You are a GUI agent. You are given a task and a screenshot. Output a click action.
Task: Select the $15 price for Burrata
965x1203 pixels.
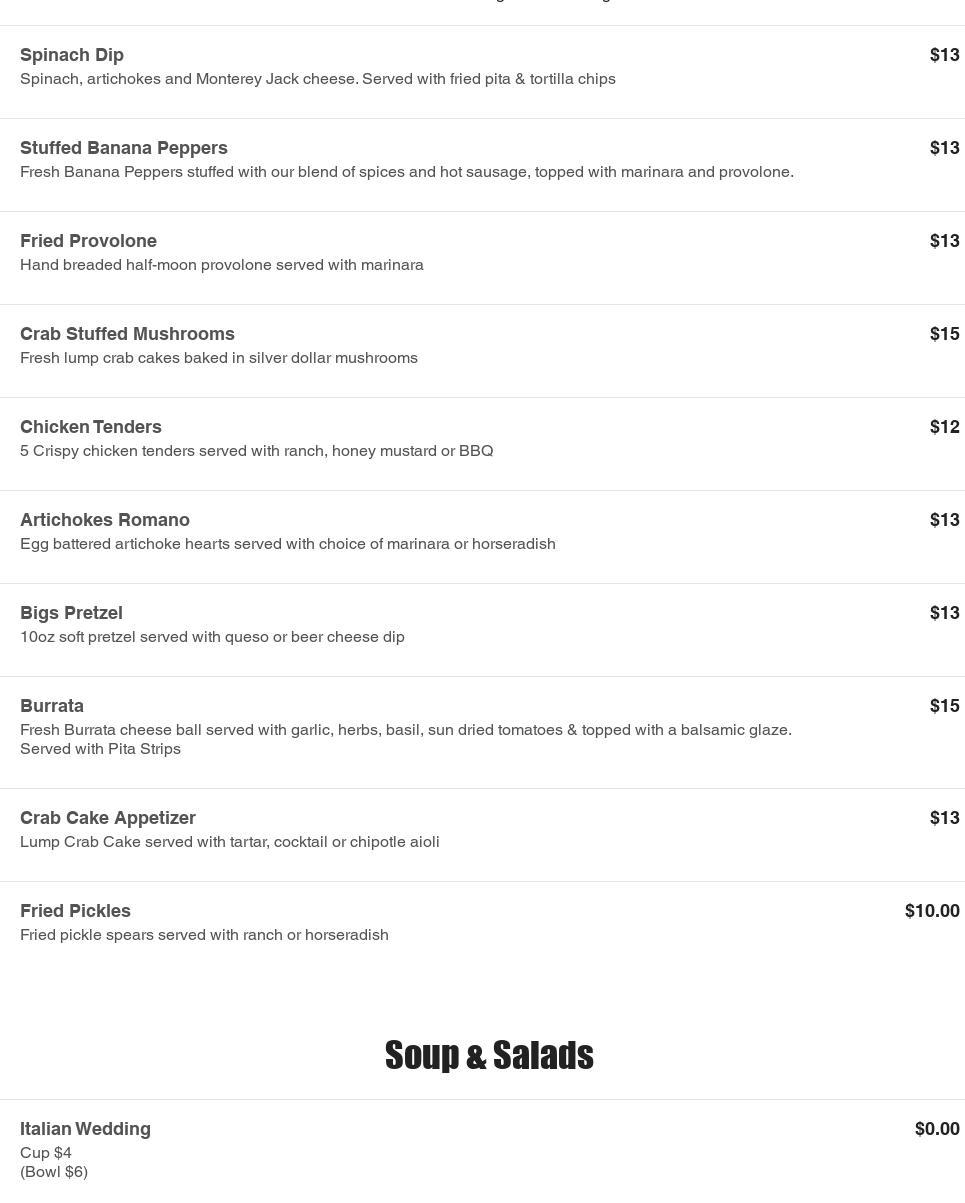click(944, 706)
